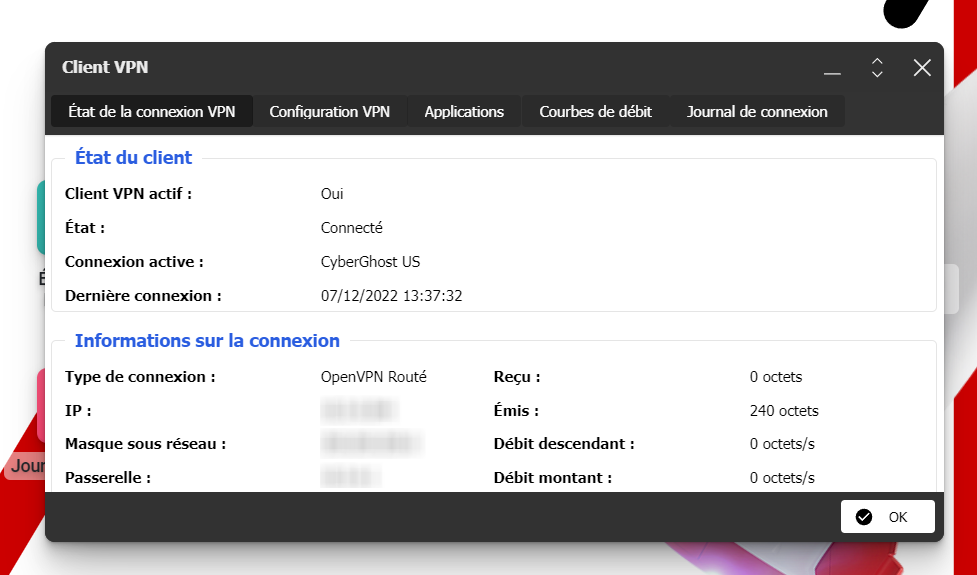The width and height of the screenshot is (977, 575).
Task: Select the Débit descendant '0 octets/s' value
Action: coord(782,444)
